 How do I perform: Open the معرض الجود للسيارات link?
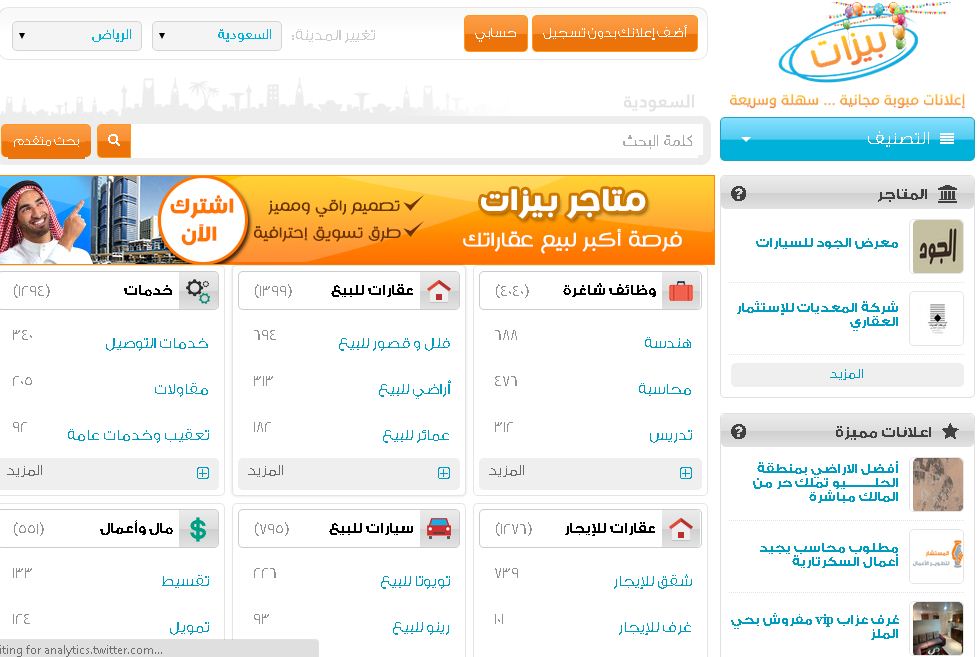click(x=827, y=243)
